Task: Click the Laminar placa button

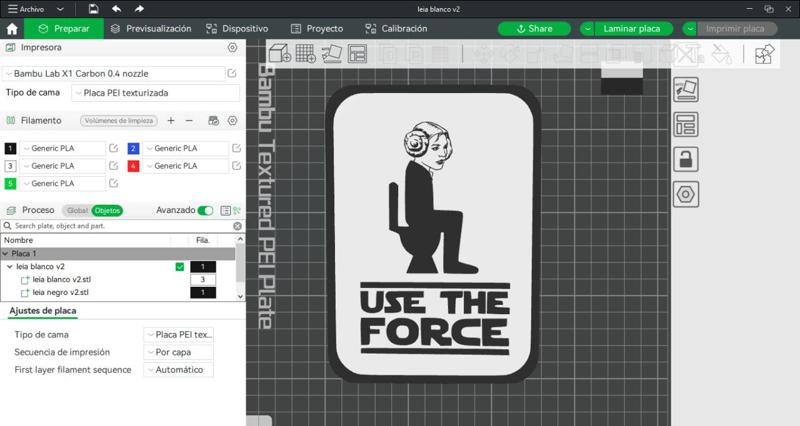Action: [x=633, y=29]
